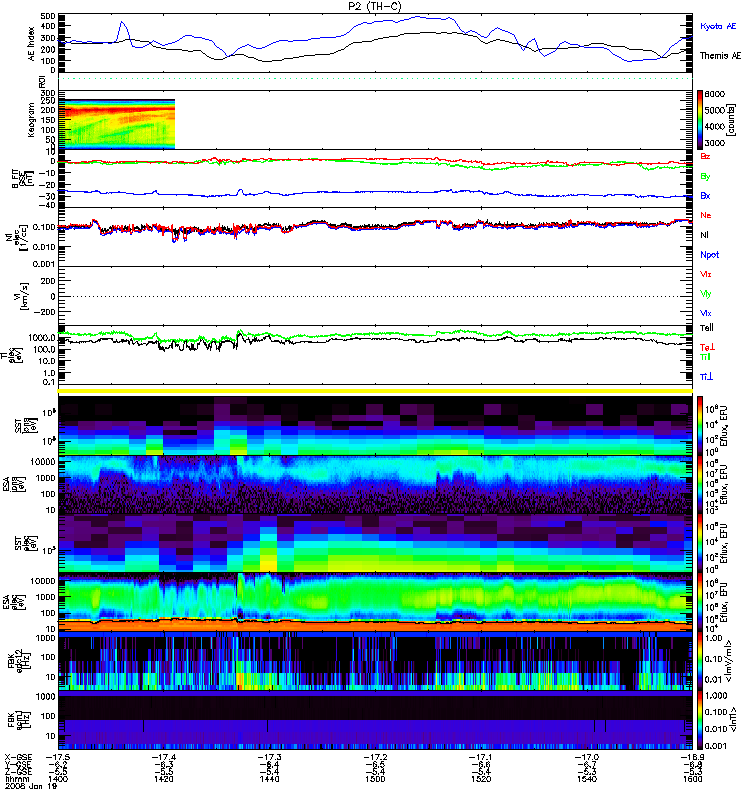The height and width of the screenshot is (800, 750).
Task: Click the 1400 time tick label
Action: [58, 779]
